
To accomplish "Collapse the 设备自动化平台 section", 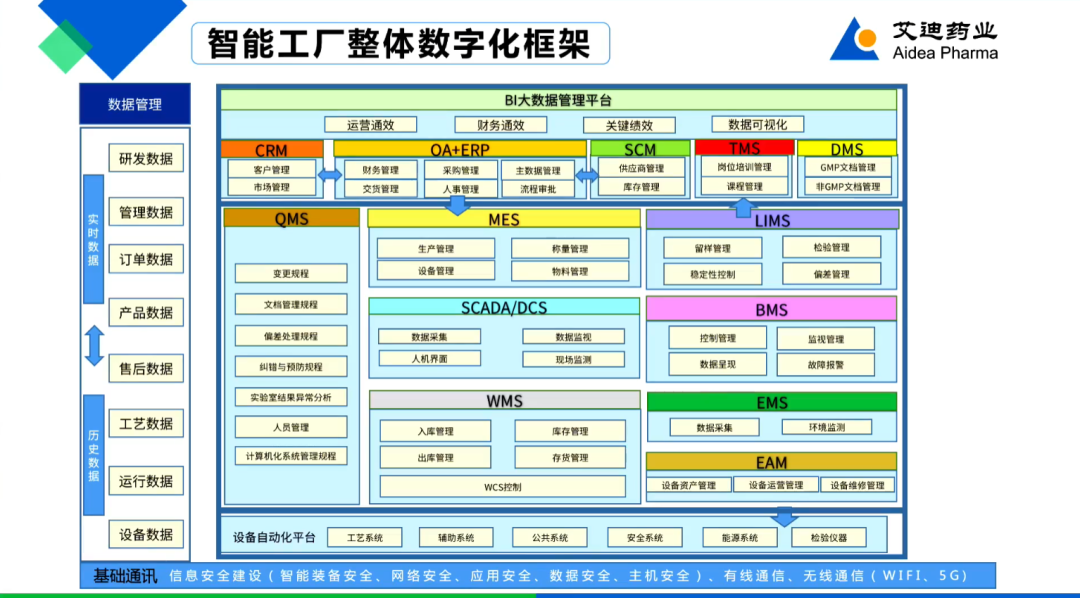I will click(275, 536).
